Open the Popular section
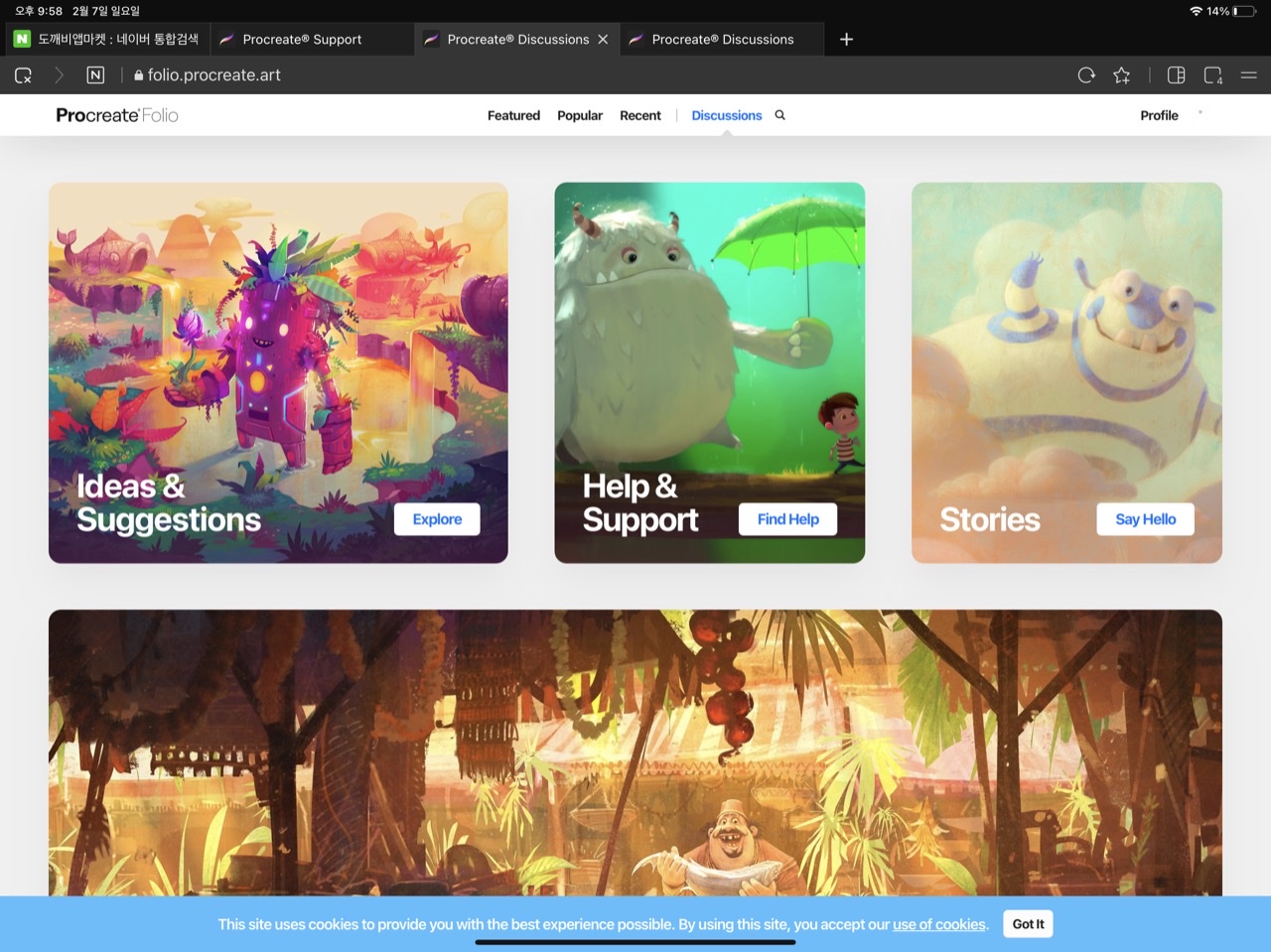This screenshot has width=1271, height=952. click(580, 115)
